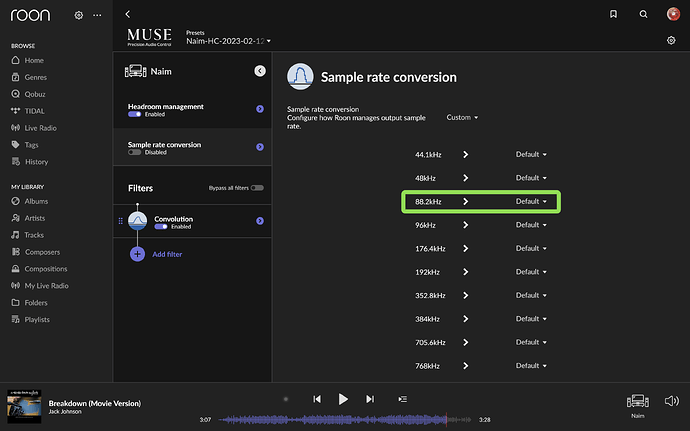Screen dimensions: 690x431
Task: Skip to previous track
Action: [x=317, y=399]
